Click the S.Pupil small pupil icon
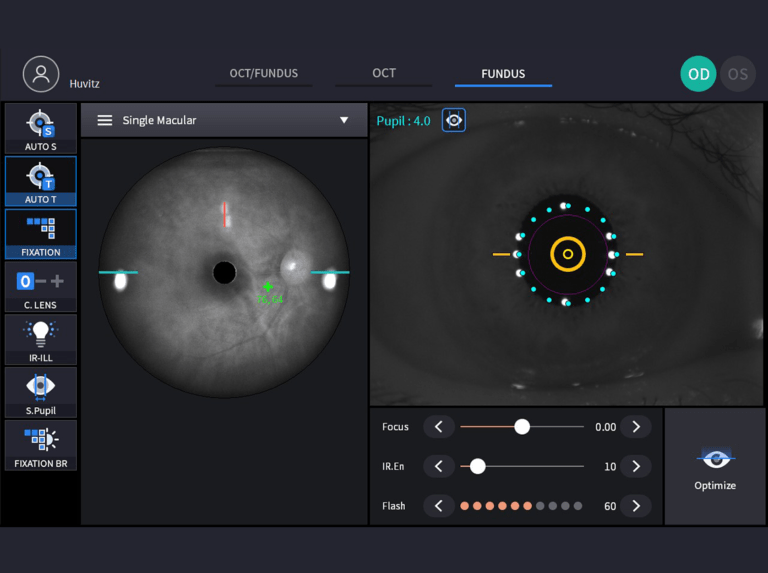The image size is (768, 573). [x=40, y=392]
